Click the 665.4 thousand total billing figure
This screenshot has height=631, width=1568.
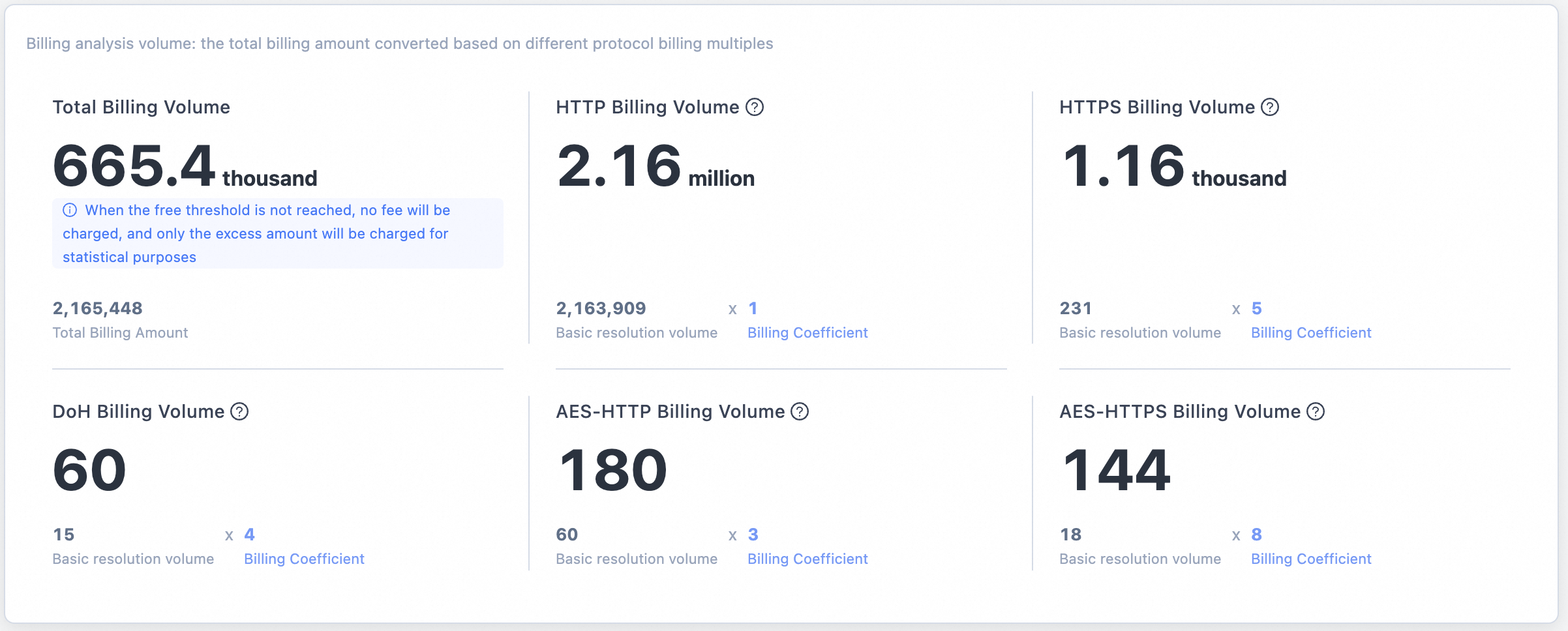tap(185, 166)
